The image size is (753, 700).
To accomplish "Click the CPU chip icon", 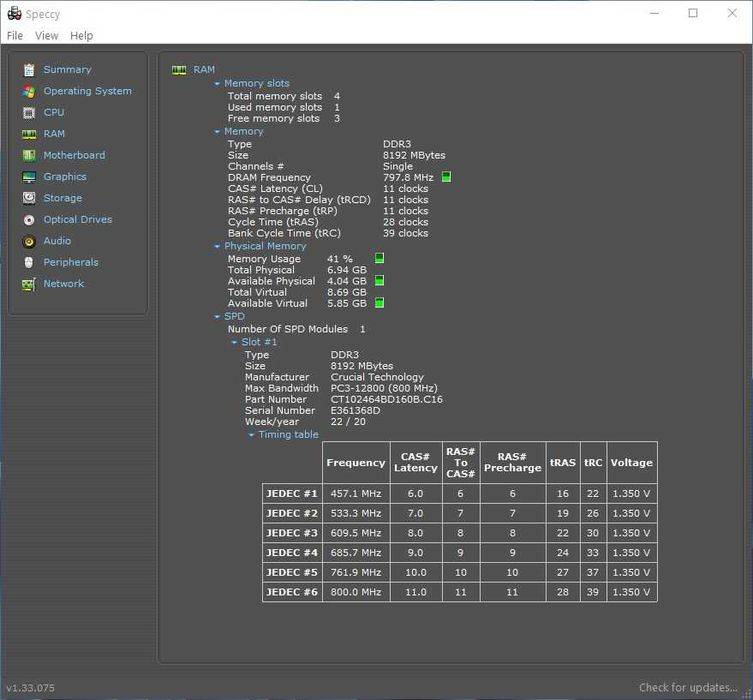I will (x=29, y=113).
